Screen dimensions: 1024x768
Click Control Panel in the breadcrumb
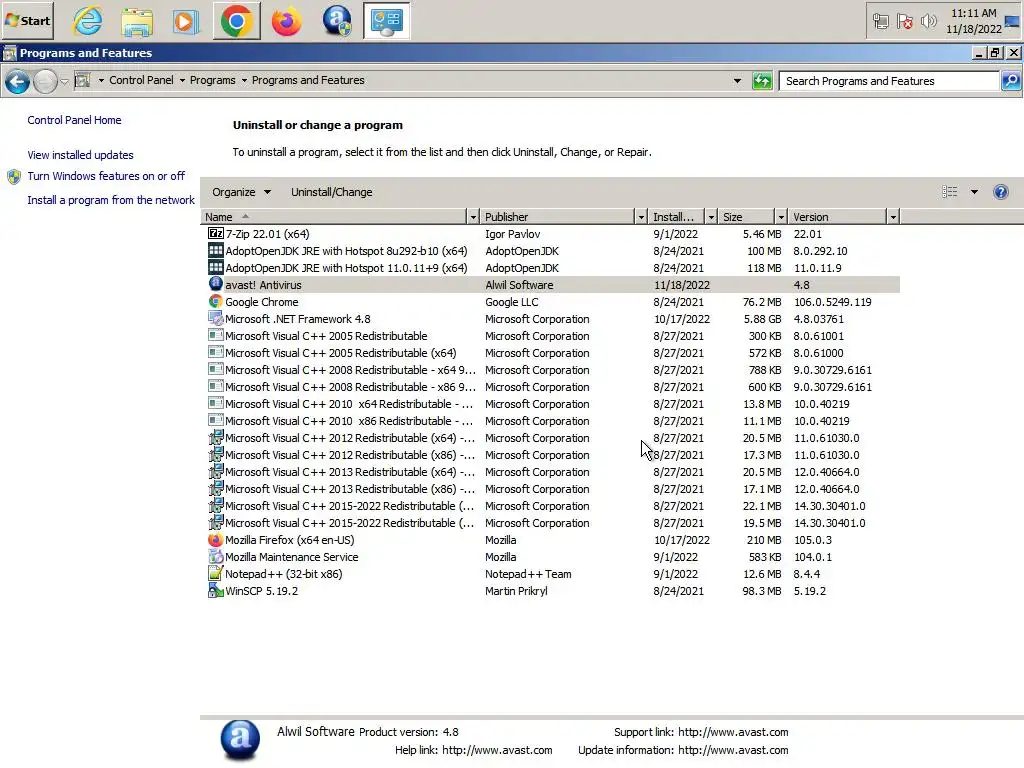tap(141, 80)
